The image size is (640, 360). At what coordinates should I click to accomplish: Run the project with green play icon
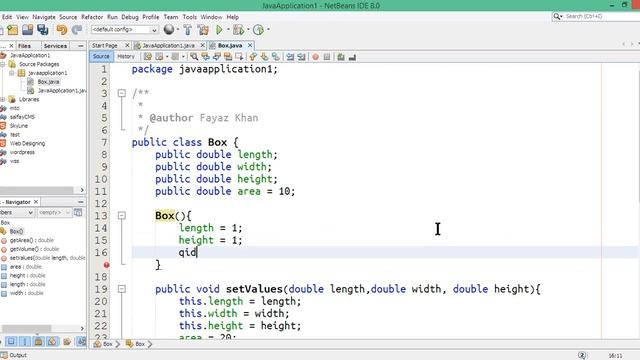click(219, 29)
